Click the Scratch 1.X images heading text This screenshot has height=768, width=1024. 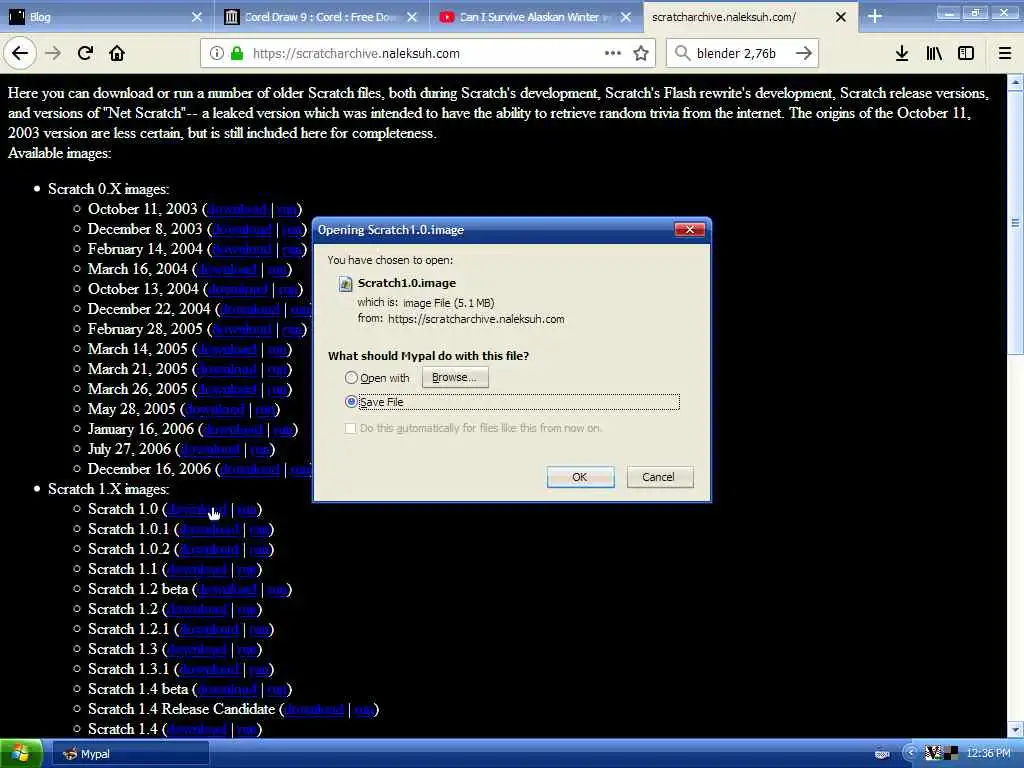coord(108,490)
